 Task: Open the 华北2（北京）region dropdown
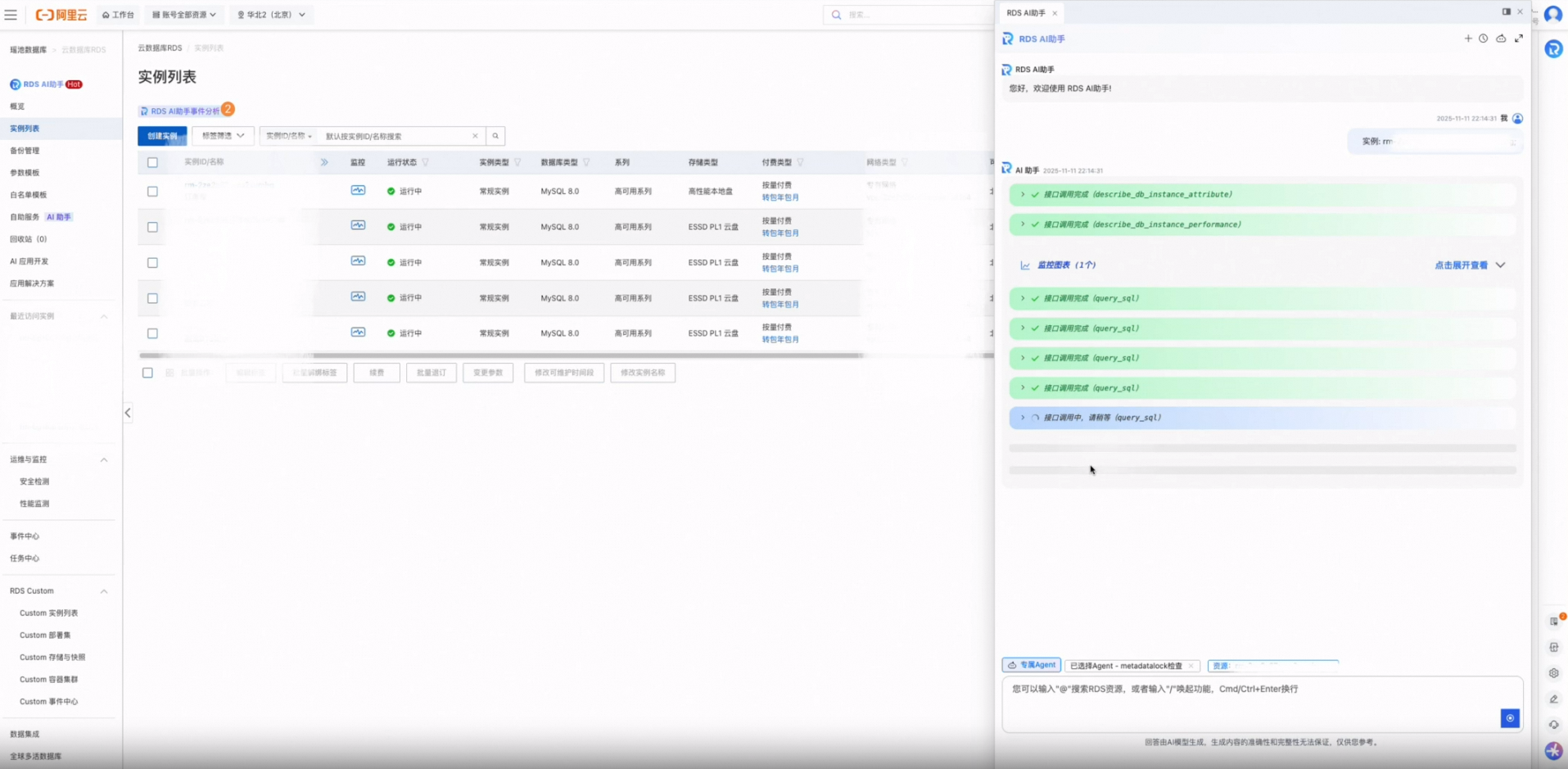tap(271, 15)
